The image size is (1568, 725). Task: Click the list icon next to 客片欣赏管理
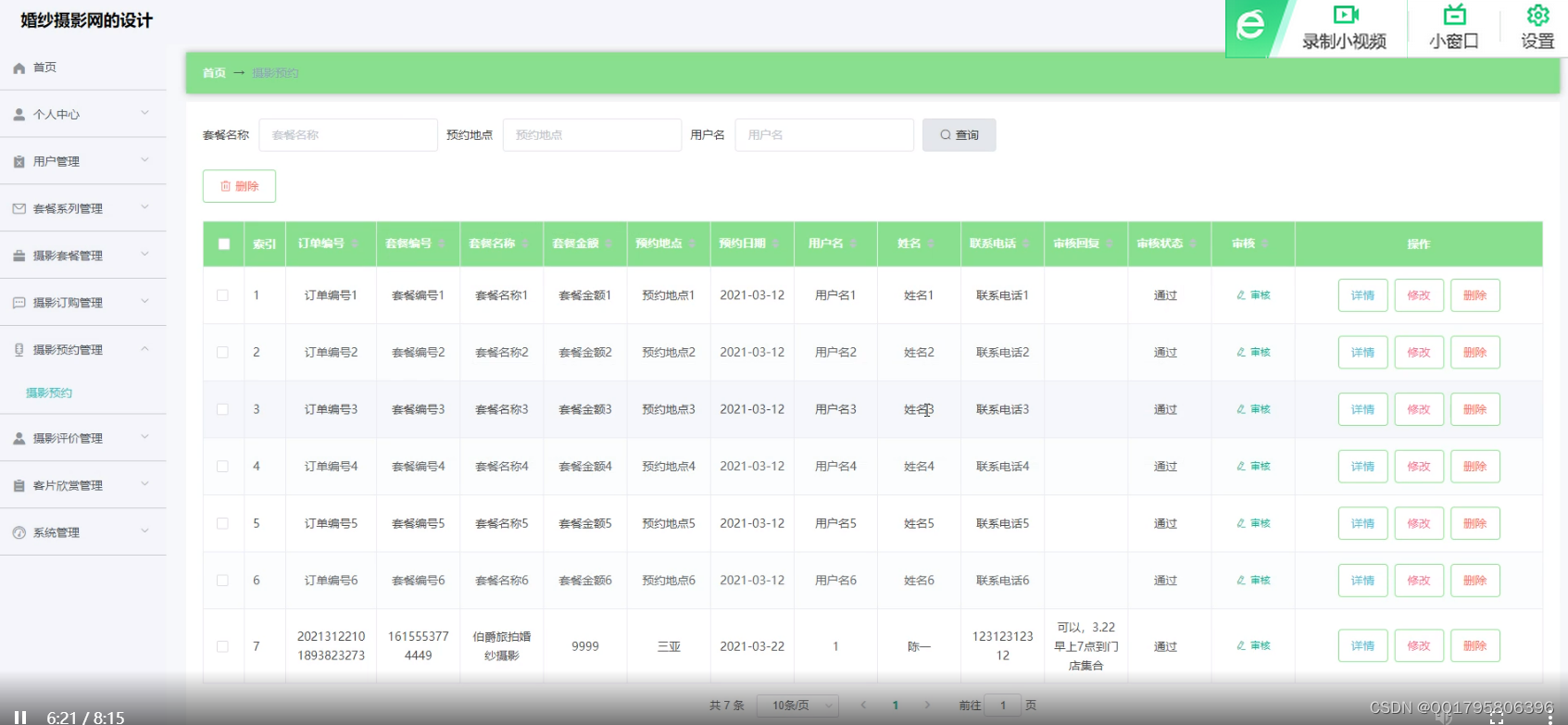[19, 485]
